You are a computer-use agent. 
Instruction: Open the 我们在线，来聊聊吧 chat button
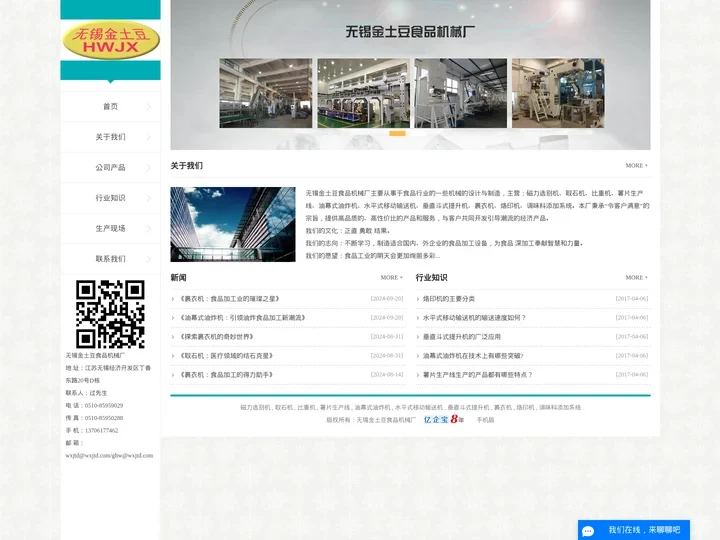tap(634, 530)
